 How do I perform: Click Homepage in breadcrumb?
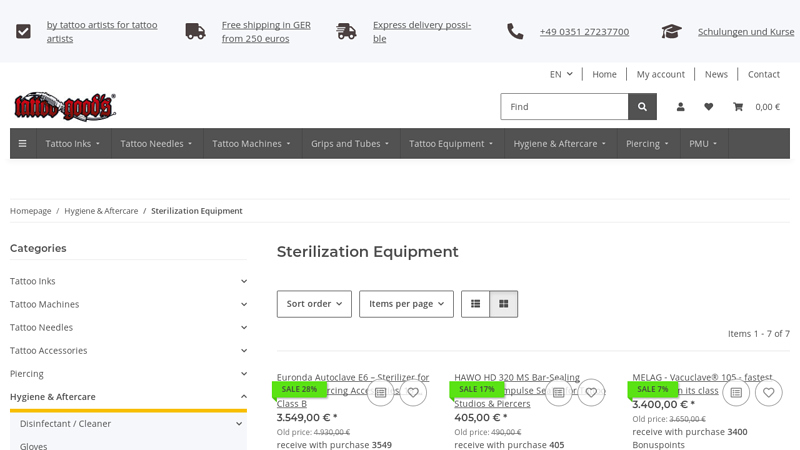coord(31,211)
